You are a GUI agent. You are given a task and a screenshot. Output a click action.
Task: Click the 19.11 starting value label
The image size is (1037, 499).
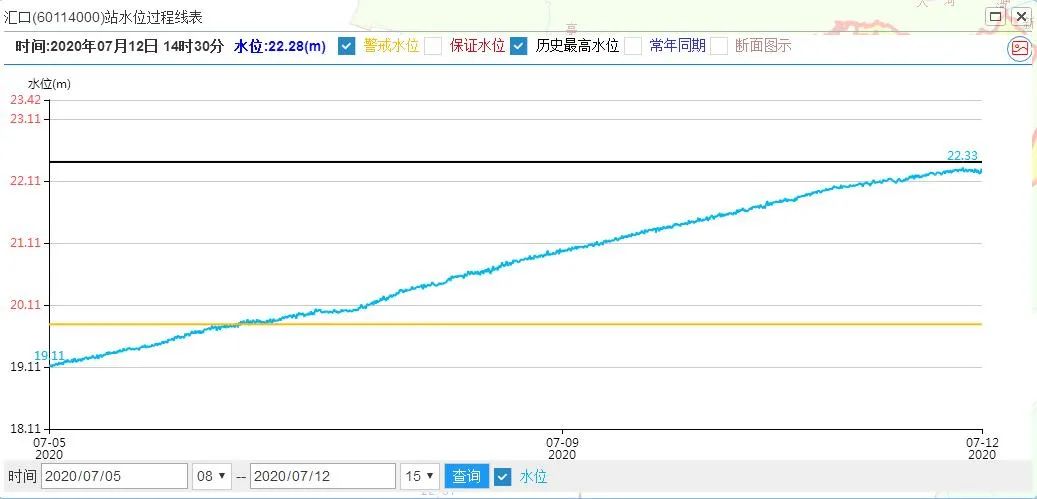pyautogui.click(x=49, y=356)
